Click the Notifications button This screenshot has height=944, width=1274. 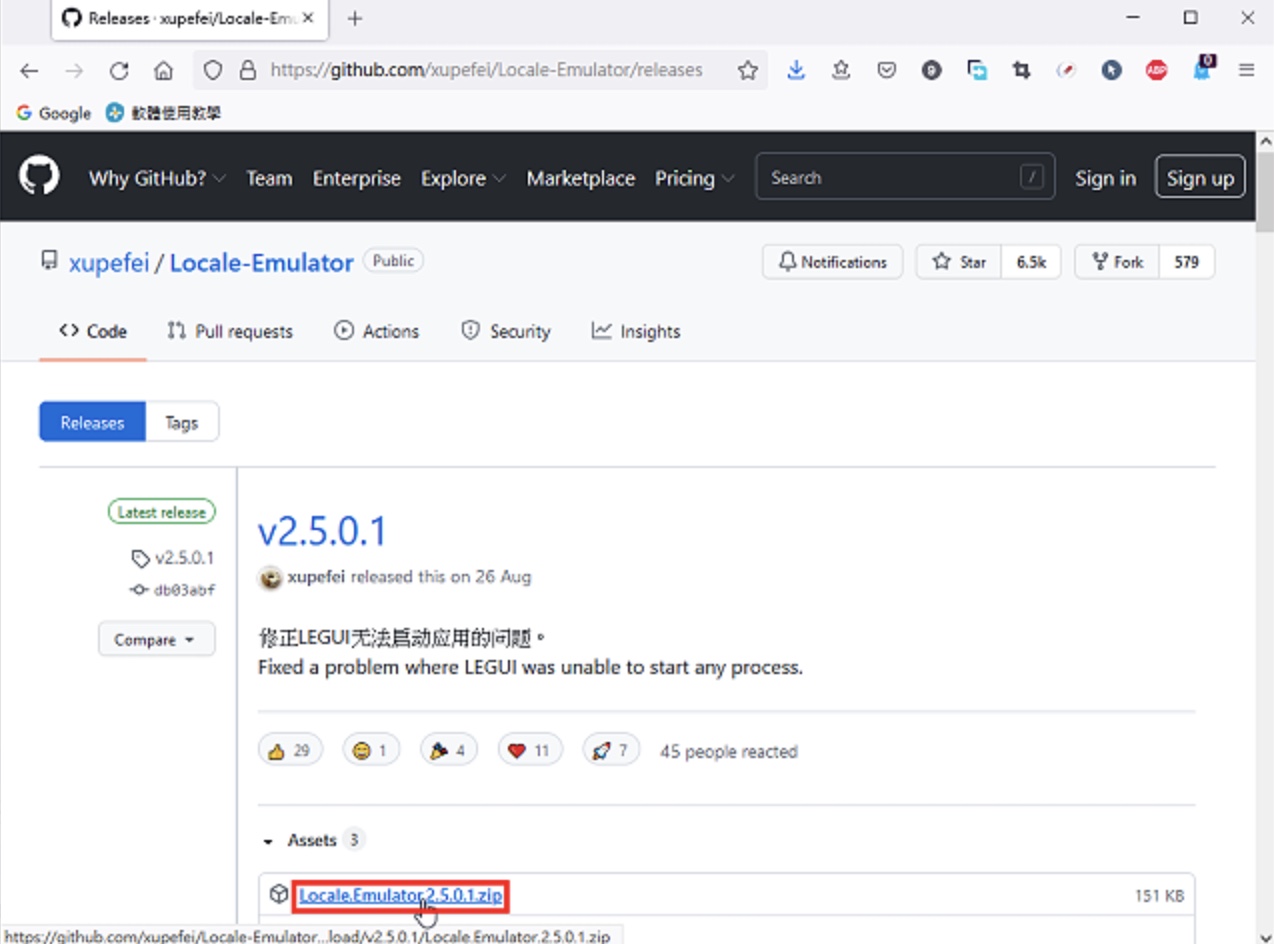coord(832,262)
